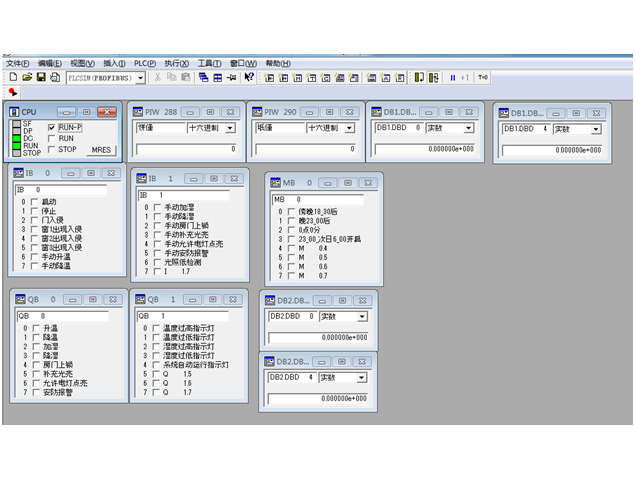
Task: Toggle IB 0 bit 2 门入侵 checkbox
Action: coord(34,220)
